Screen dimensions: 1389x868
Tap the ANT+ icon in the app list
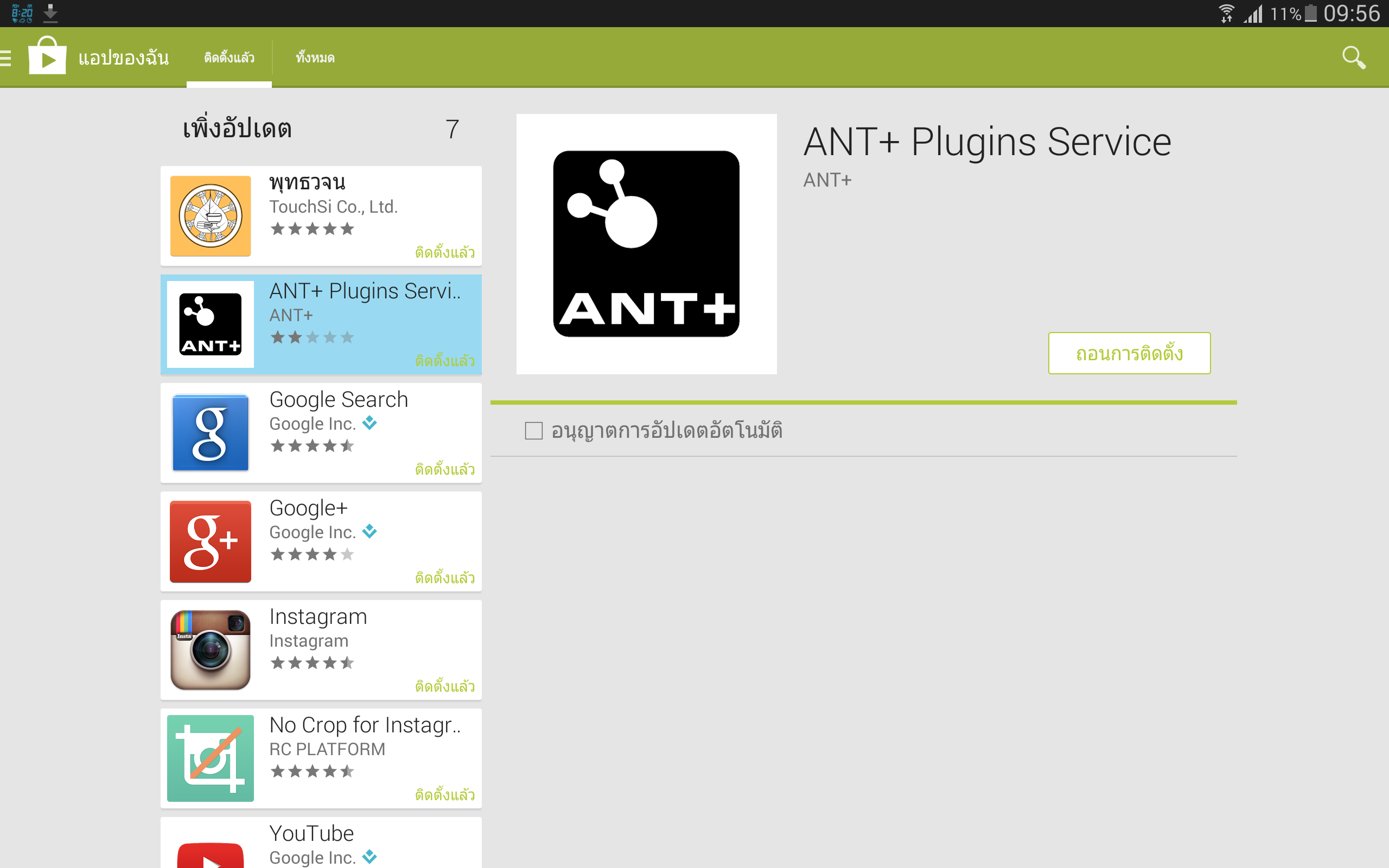pyautogui.click(x=211, y=324)
